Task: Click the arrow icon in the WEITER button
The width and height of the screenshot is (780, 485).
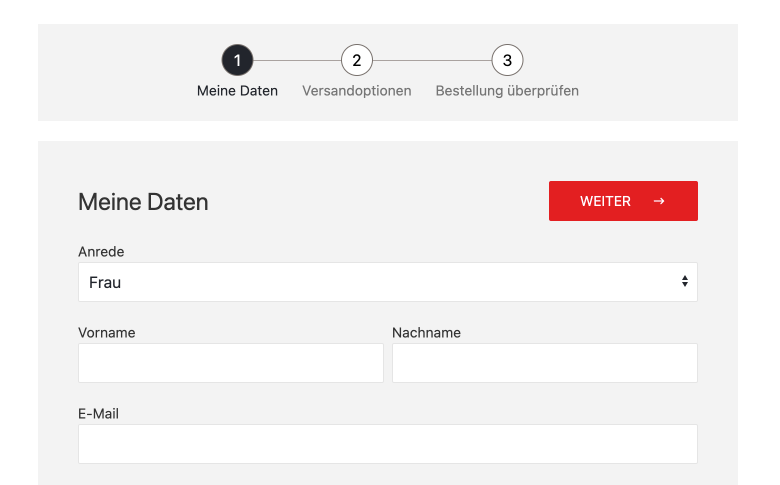Action: point(659,201)
